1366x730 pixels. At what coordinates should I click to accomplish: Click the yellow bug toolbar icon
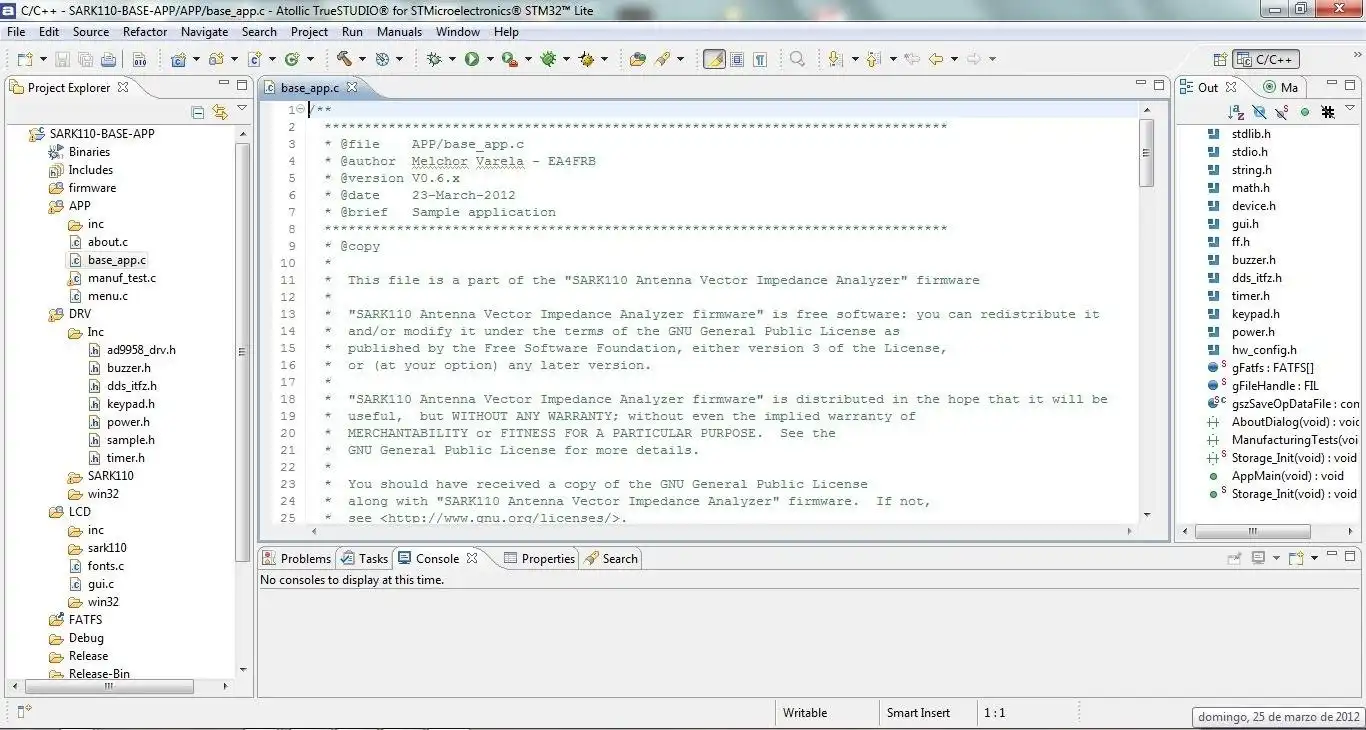(586, 59)
